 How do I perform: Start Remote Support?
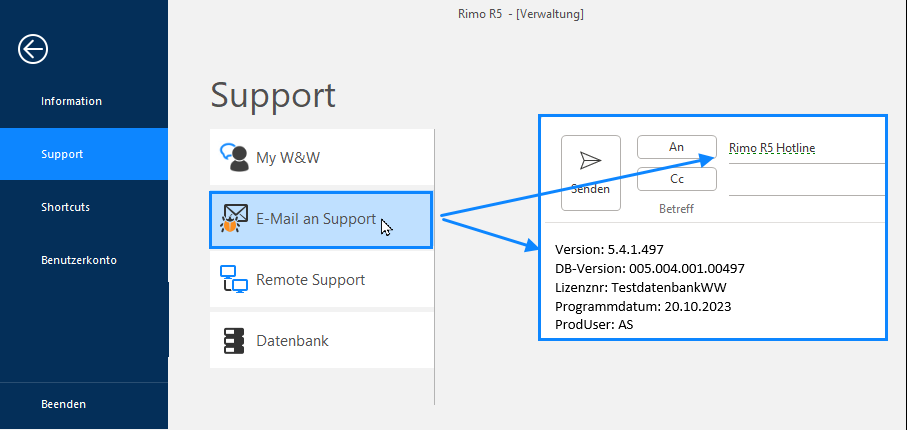click(322, 280)
